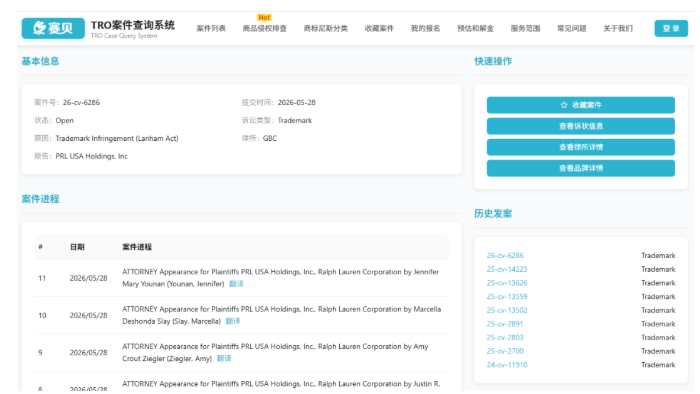Click the Hot badge above 商品侵权排查
The height and width of the screenshot is (394, 700).
(264, 17)
